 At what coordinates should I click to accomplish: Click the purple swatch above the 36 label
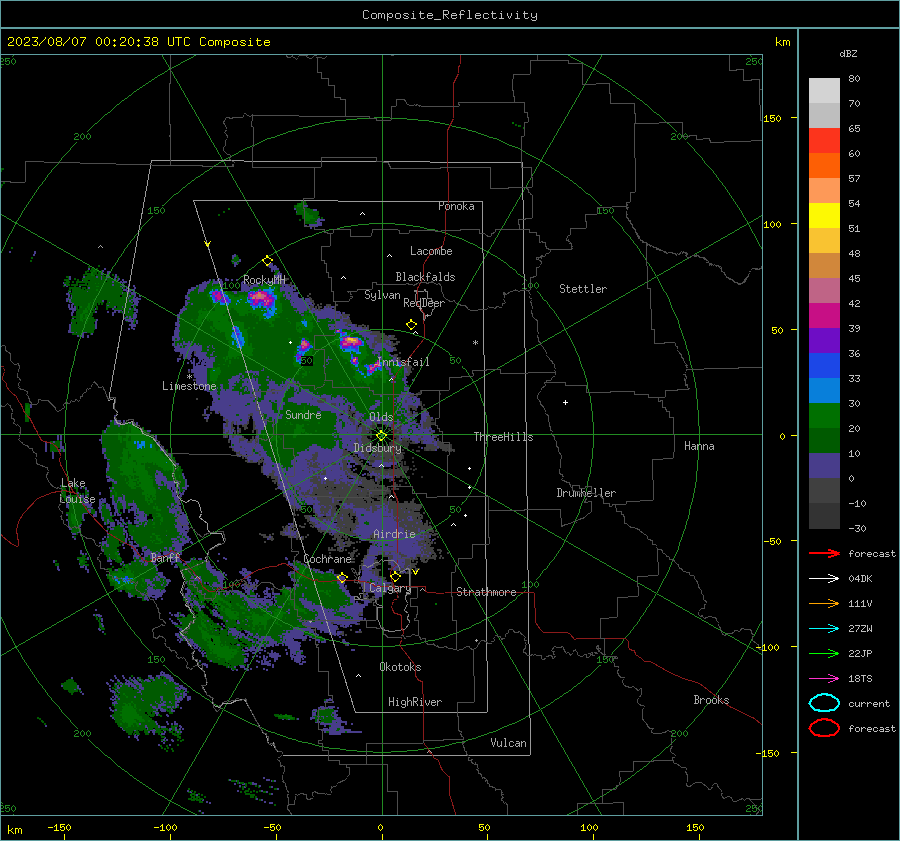[x=824, y=340]
